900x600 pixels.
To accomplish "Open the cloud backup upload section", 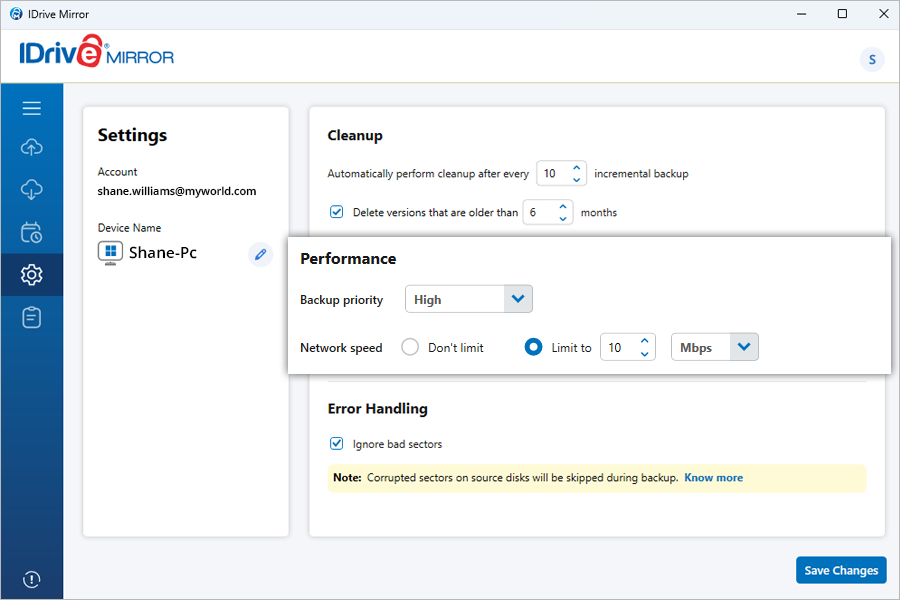I will click(x=31, y=148).
